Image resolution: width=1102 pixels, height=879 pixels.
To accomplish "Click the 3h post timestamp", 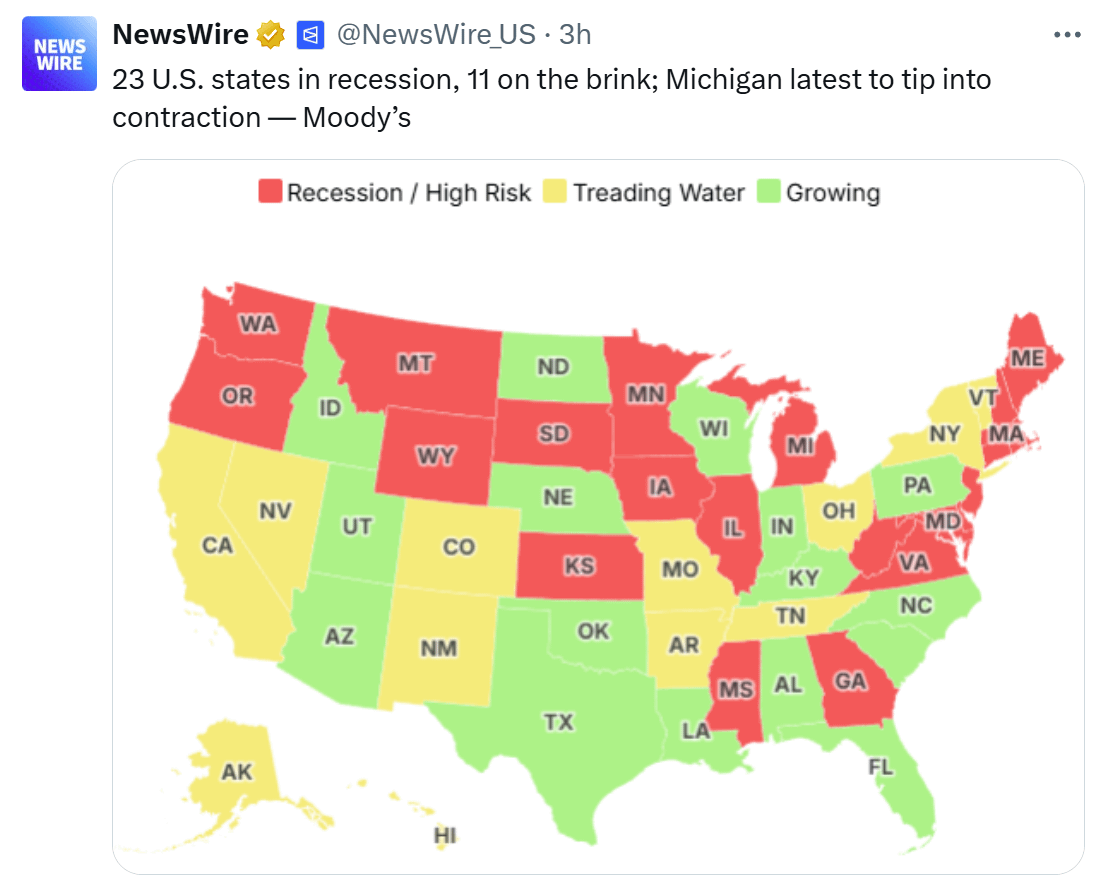I will click(x=575, y=35).
